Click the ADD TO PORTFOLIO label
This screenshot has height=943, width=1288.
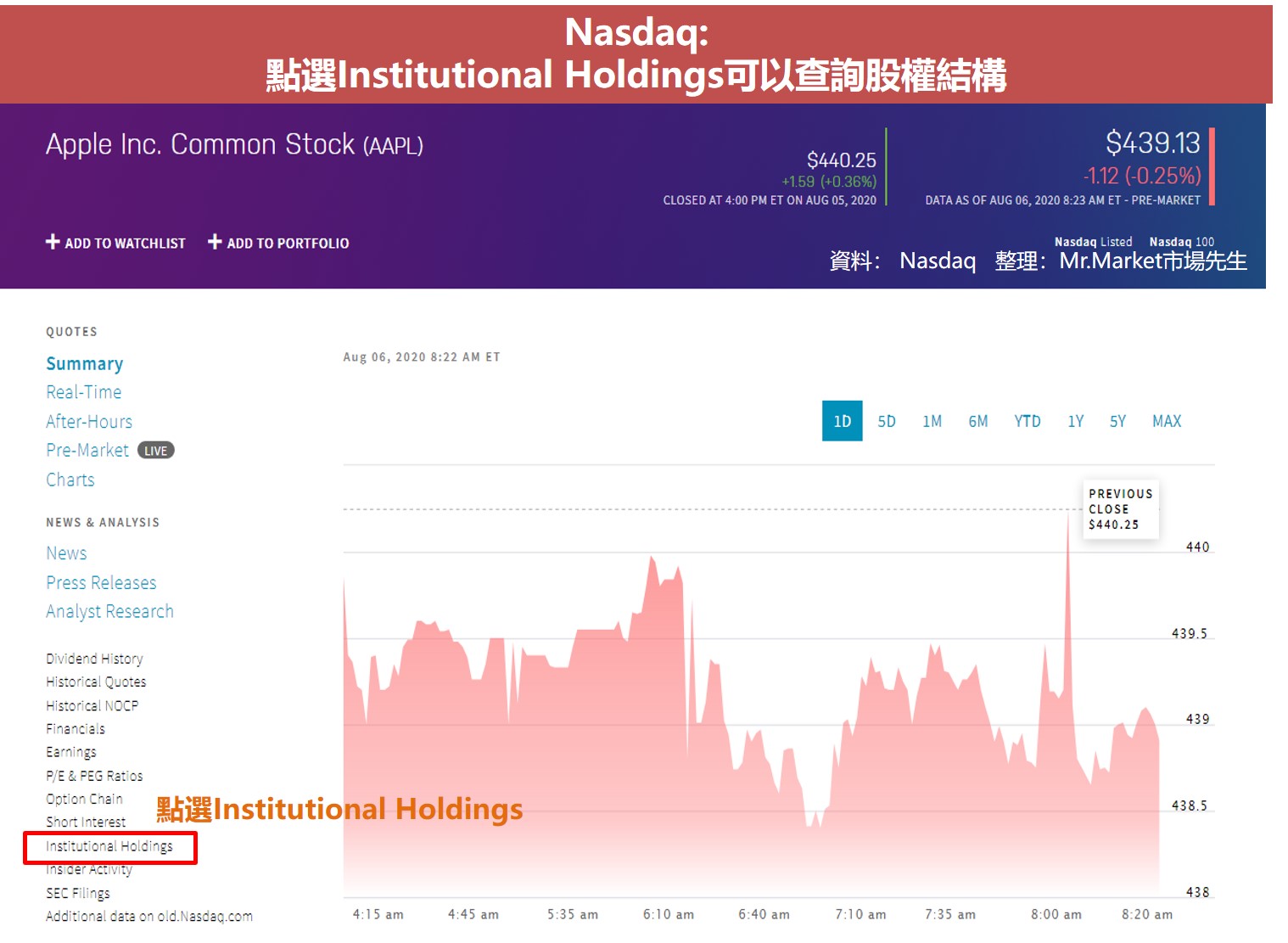[x=288, y=244]
